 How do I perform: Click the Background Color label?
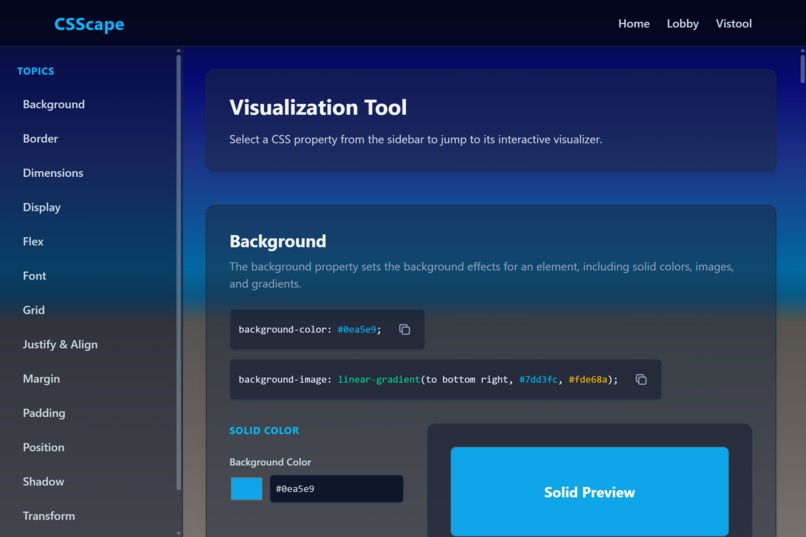[270, 462]
